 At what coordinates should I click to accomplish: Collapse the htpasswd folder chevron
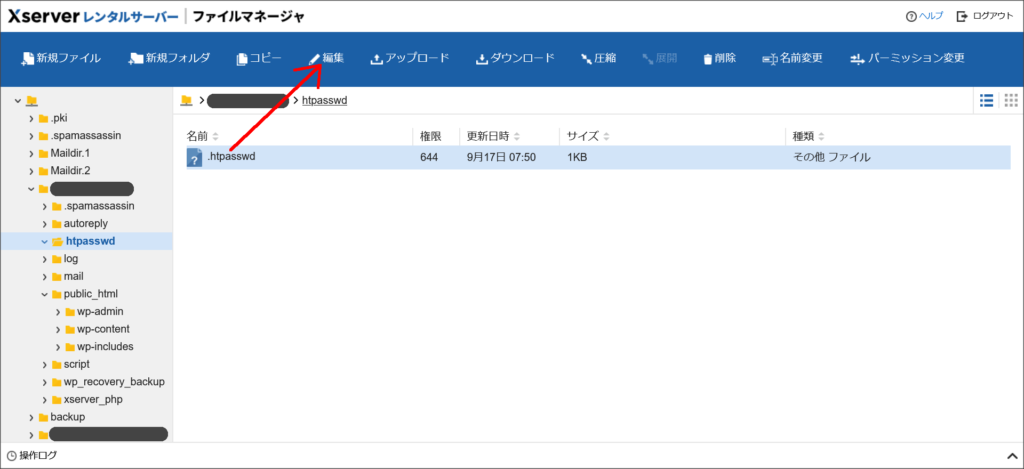point(44,241)
